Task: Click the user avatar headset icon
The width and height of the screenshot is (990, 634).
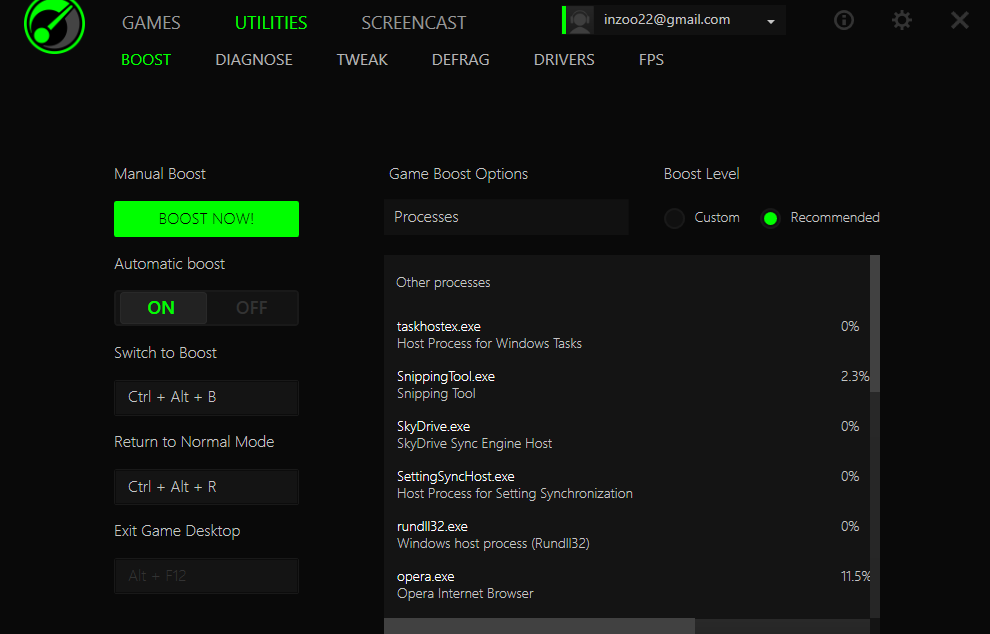Action: 580,20
